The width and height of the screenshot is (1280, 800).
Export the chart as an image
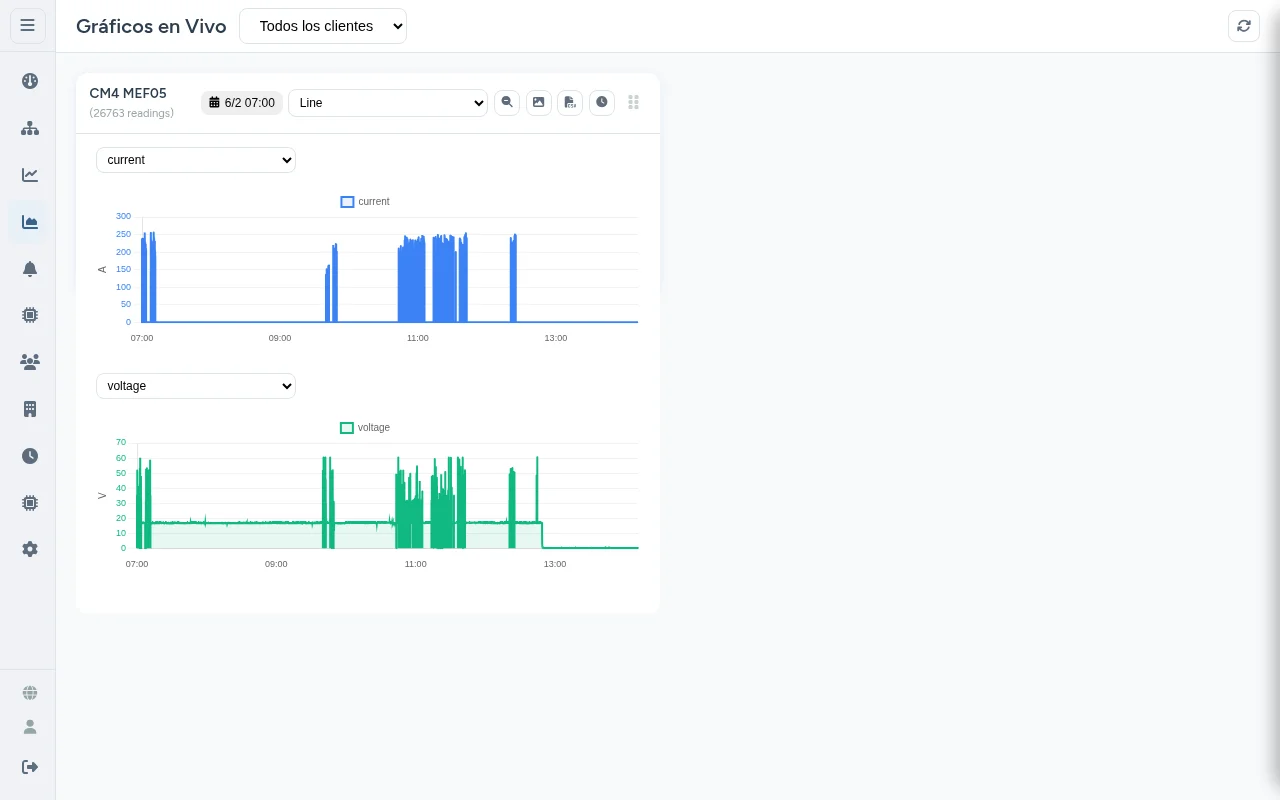[539, 102]
